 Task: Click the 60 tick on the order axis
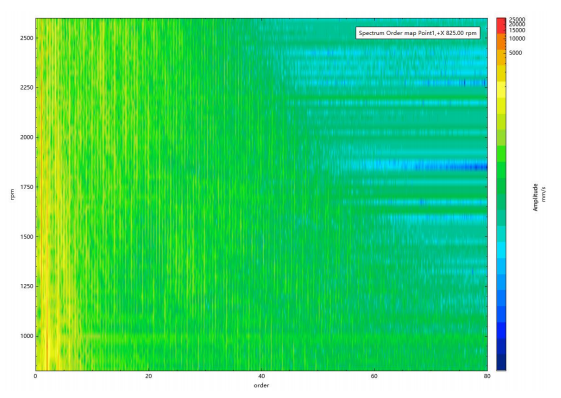pos(374,376)
